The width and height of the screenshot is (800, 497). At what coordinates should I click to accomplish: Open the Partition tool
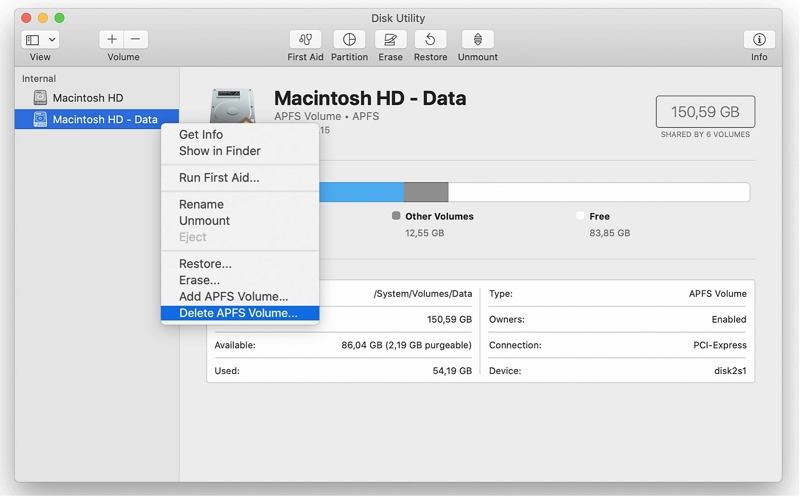point(349,39)
